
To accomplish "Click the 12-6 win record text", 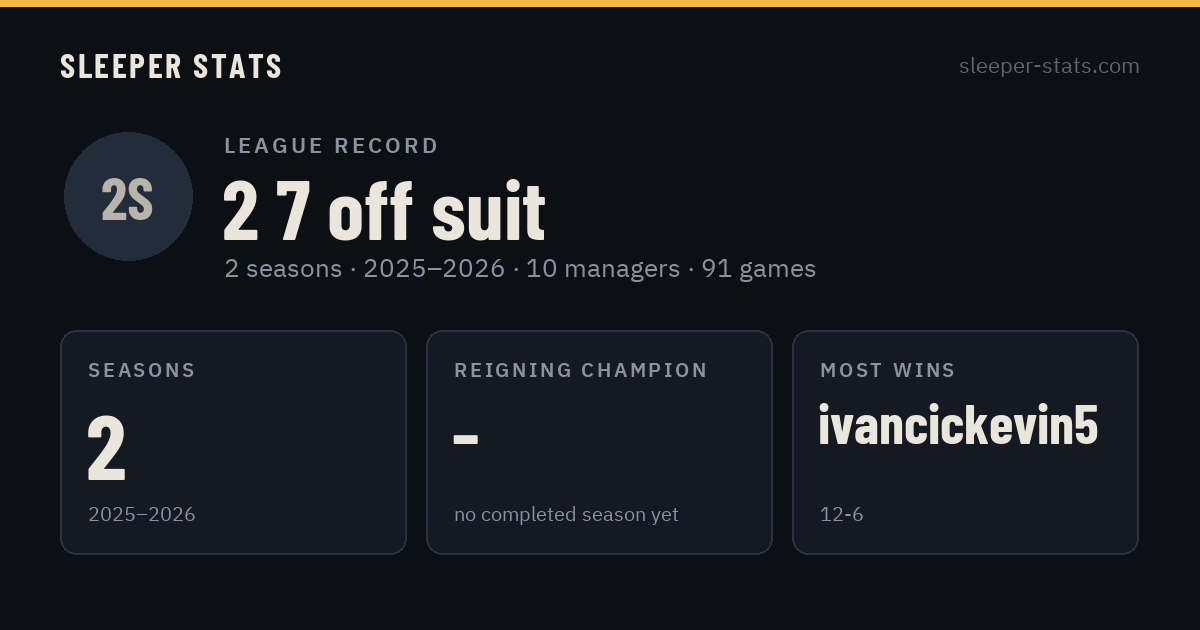I will 841,514.
